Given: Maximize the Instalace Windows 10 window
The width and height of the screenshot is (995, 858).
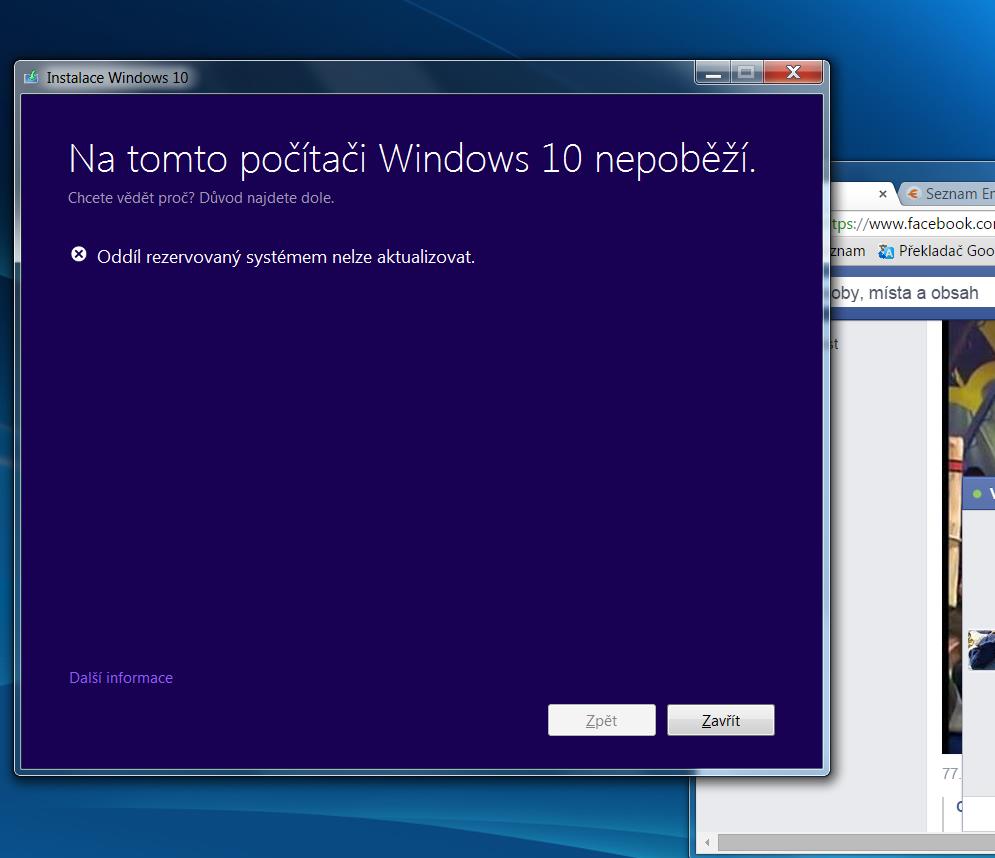Looking at the screenshot, I should [x=747, y=73].
